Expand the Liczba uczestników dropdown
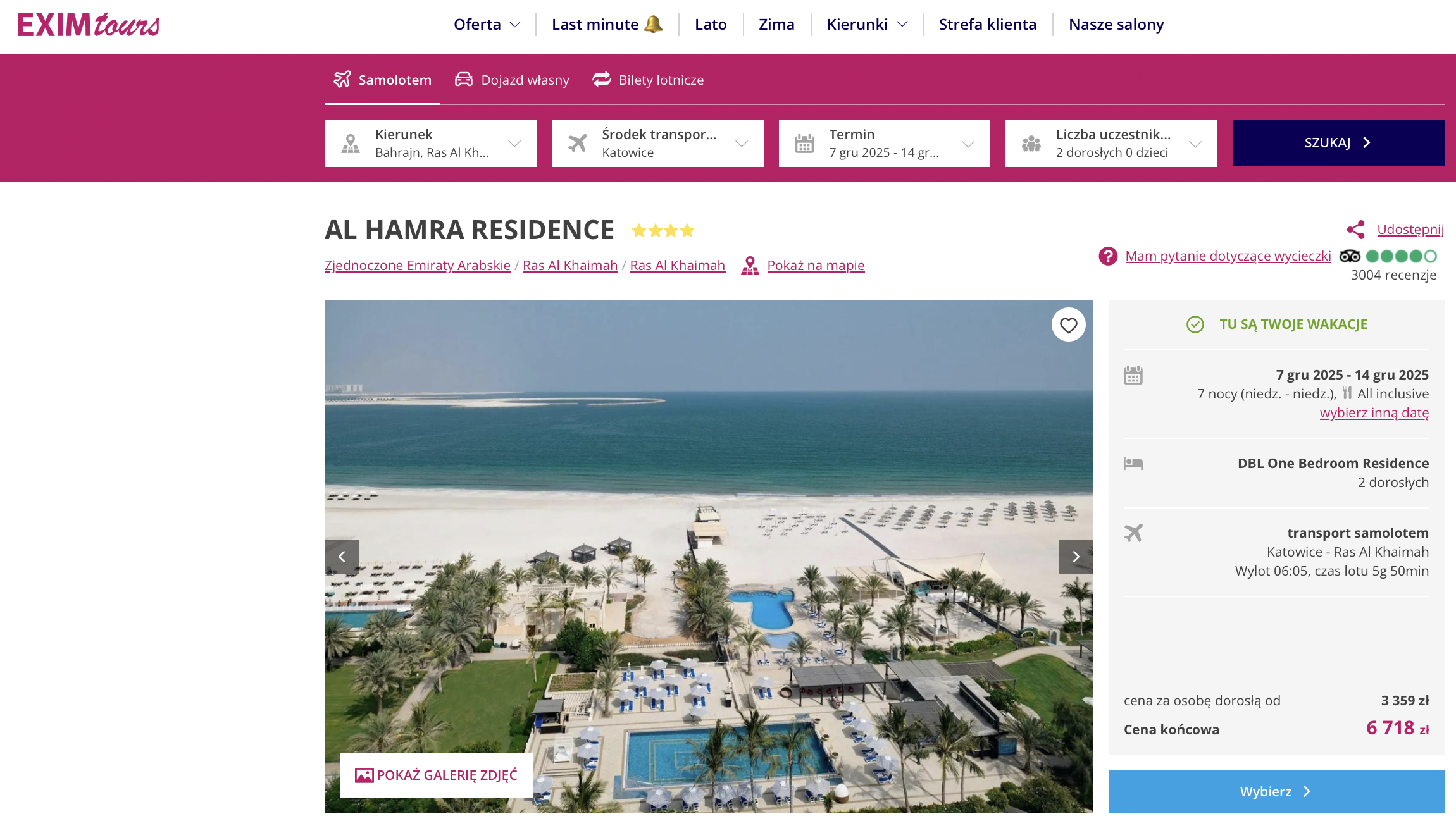The height and width of the screenshot is (821, 1456). tap(1111, 144)
